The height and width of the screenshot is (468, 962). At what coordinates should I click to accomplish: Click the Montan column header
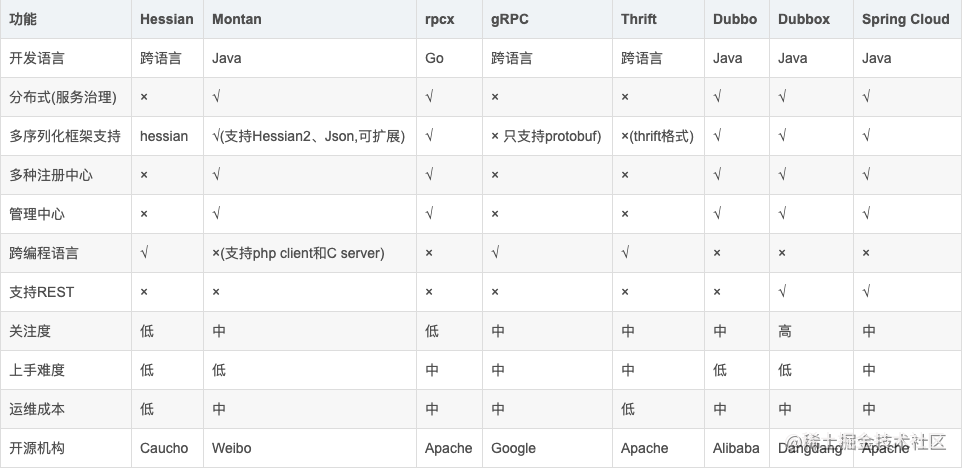pos(237,19)
